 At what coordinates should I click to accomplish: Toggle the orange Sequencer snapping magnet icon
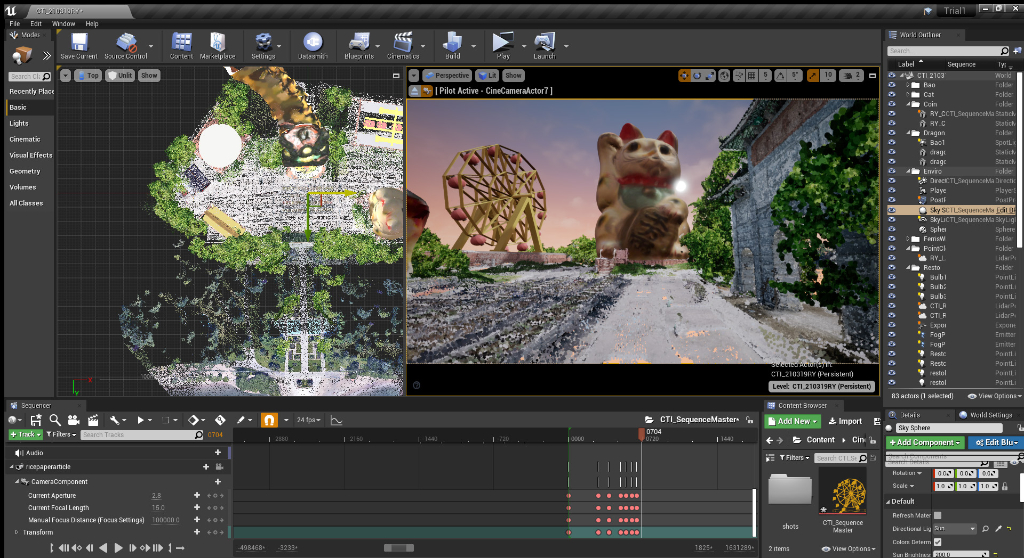pyautogui.click(x=269, y=420)
